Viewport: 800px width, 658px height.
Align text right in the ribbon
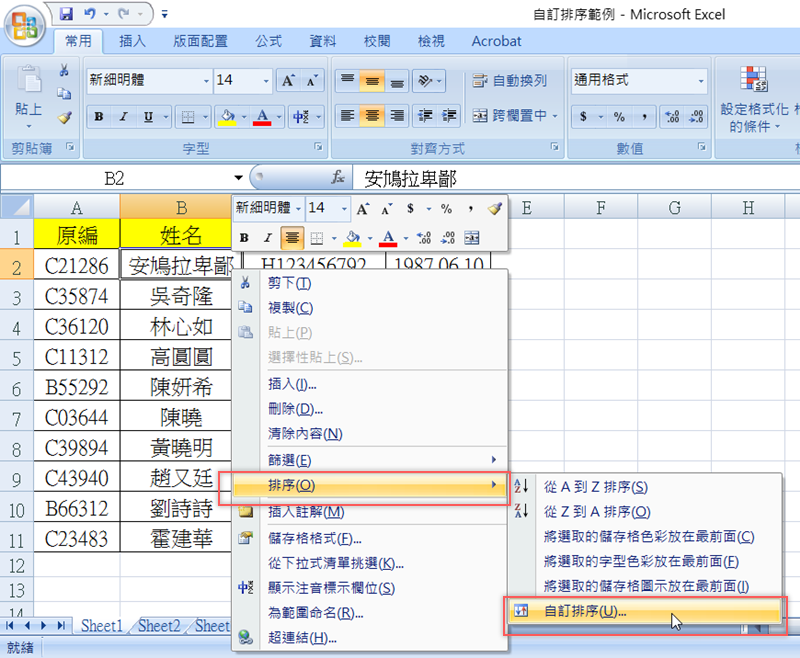click(x=397, y=116)
